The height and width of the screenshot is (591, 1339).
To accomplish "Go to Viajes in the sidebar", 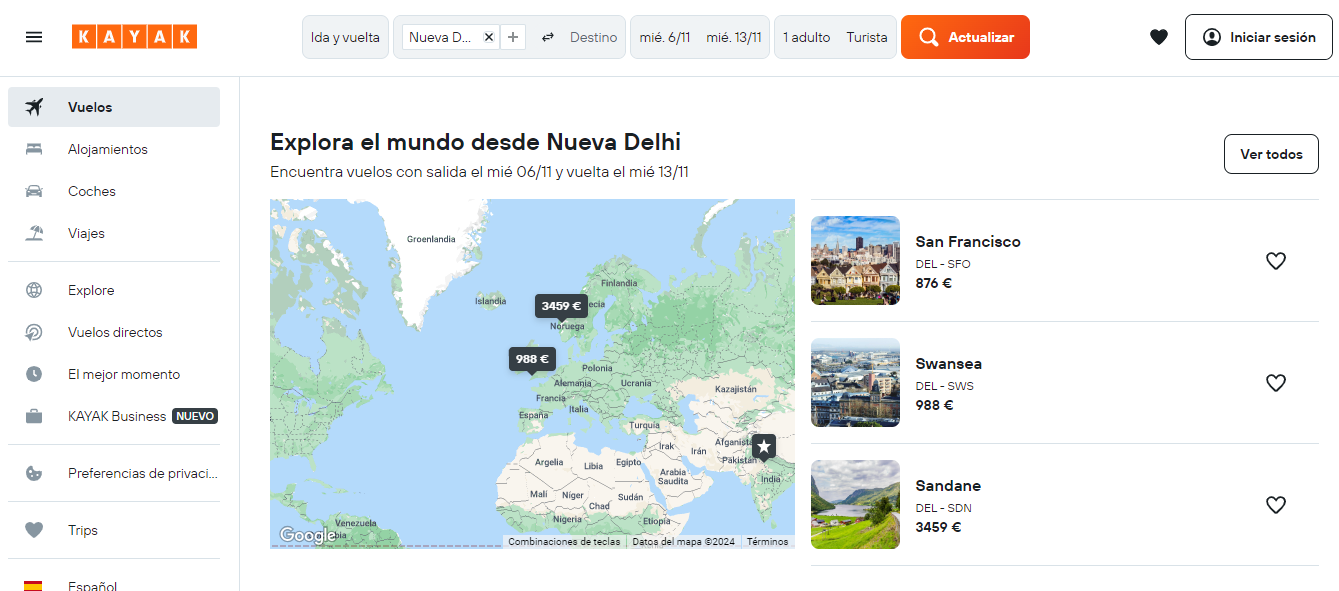I will pyautogui.click(x=114, y=233).
